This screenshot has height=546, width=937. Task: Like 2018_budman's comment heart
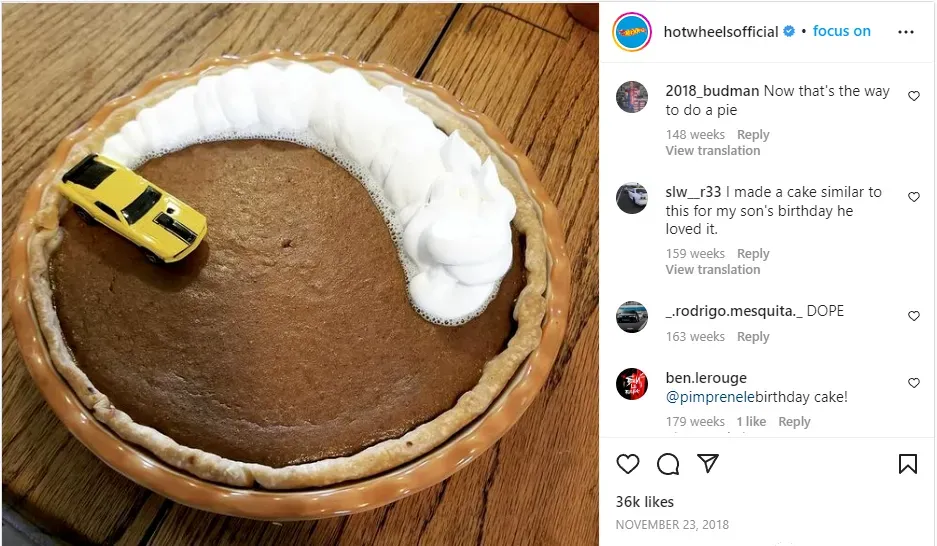(914, 96)
